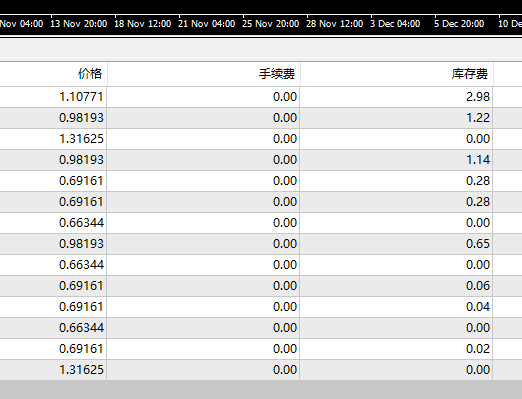Select the 18 Nov 12:00 timeline label
The image size is (522, 399).
click(143, 24)
